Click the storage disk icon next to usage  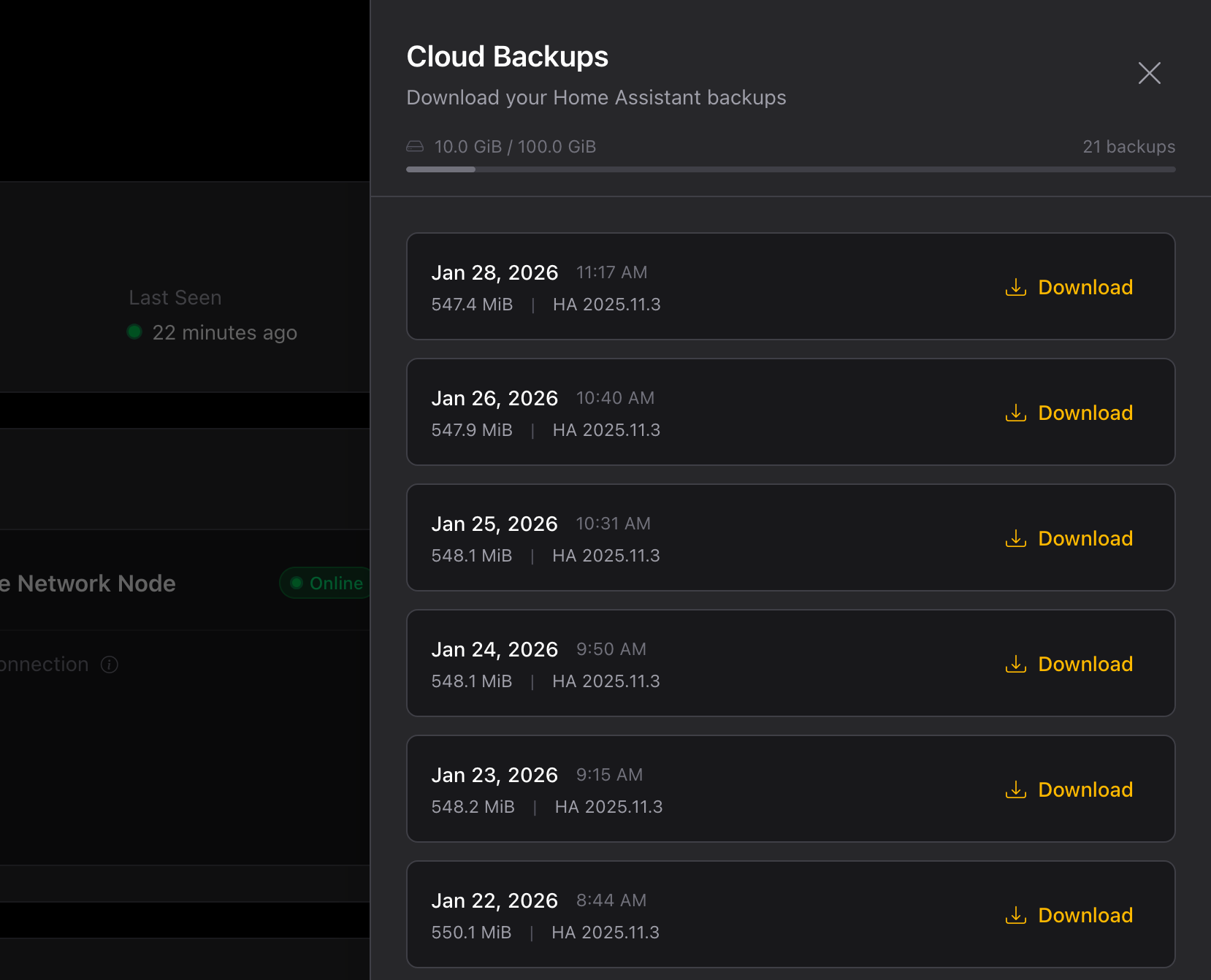(x=415, y=146)
